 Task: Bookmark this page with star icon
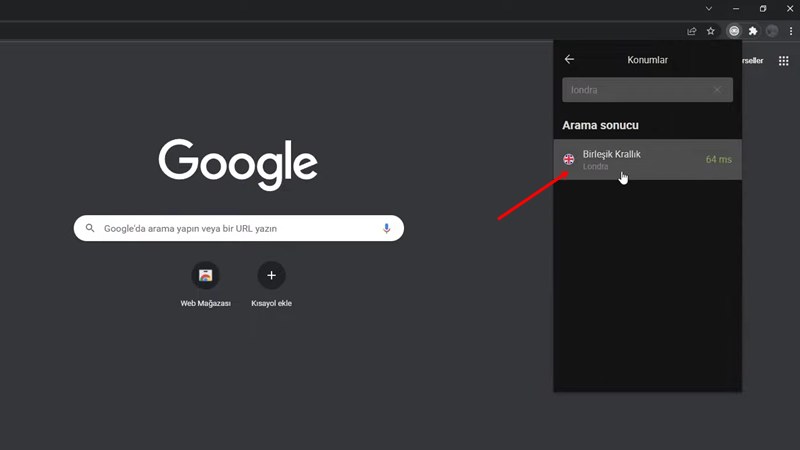711,31
